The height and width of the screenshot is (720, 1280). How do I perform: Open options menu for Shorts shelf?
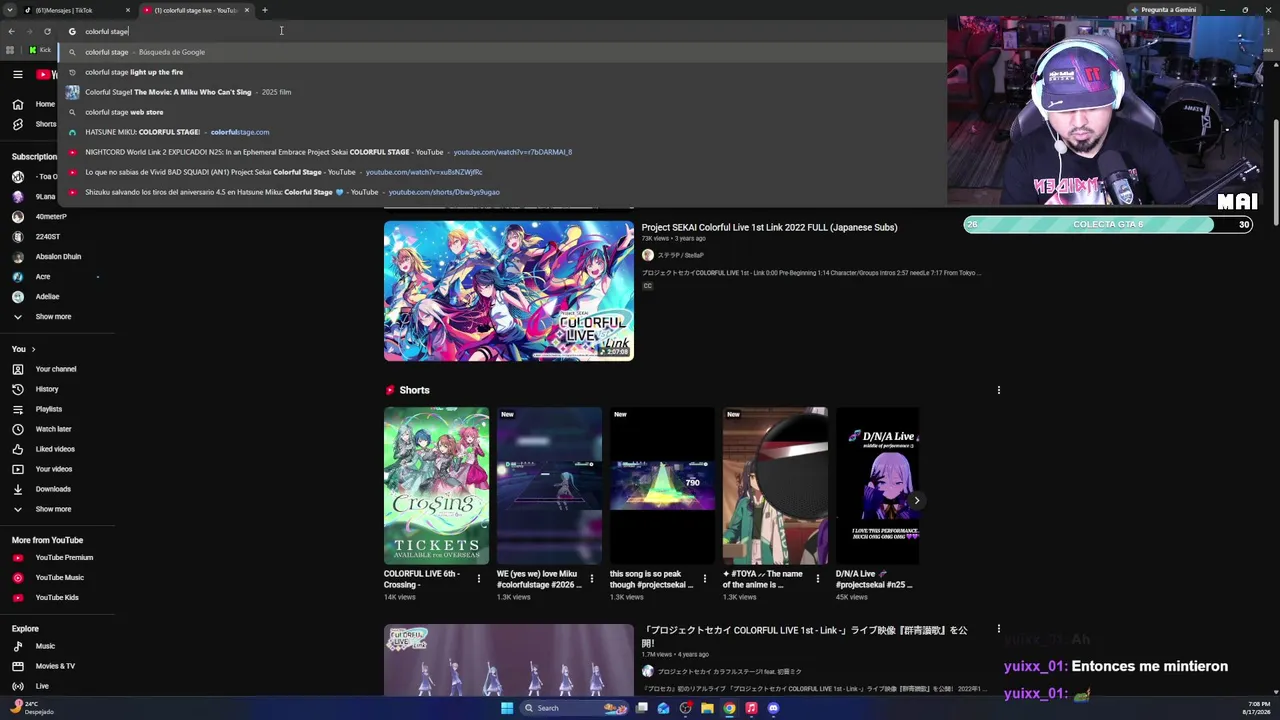(998, 390)
